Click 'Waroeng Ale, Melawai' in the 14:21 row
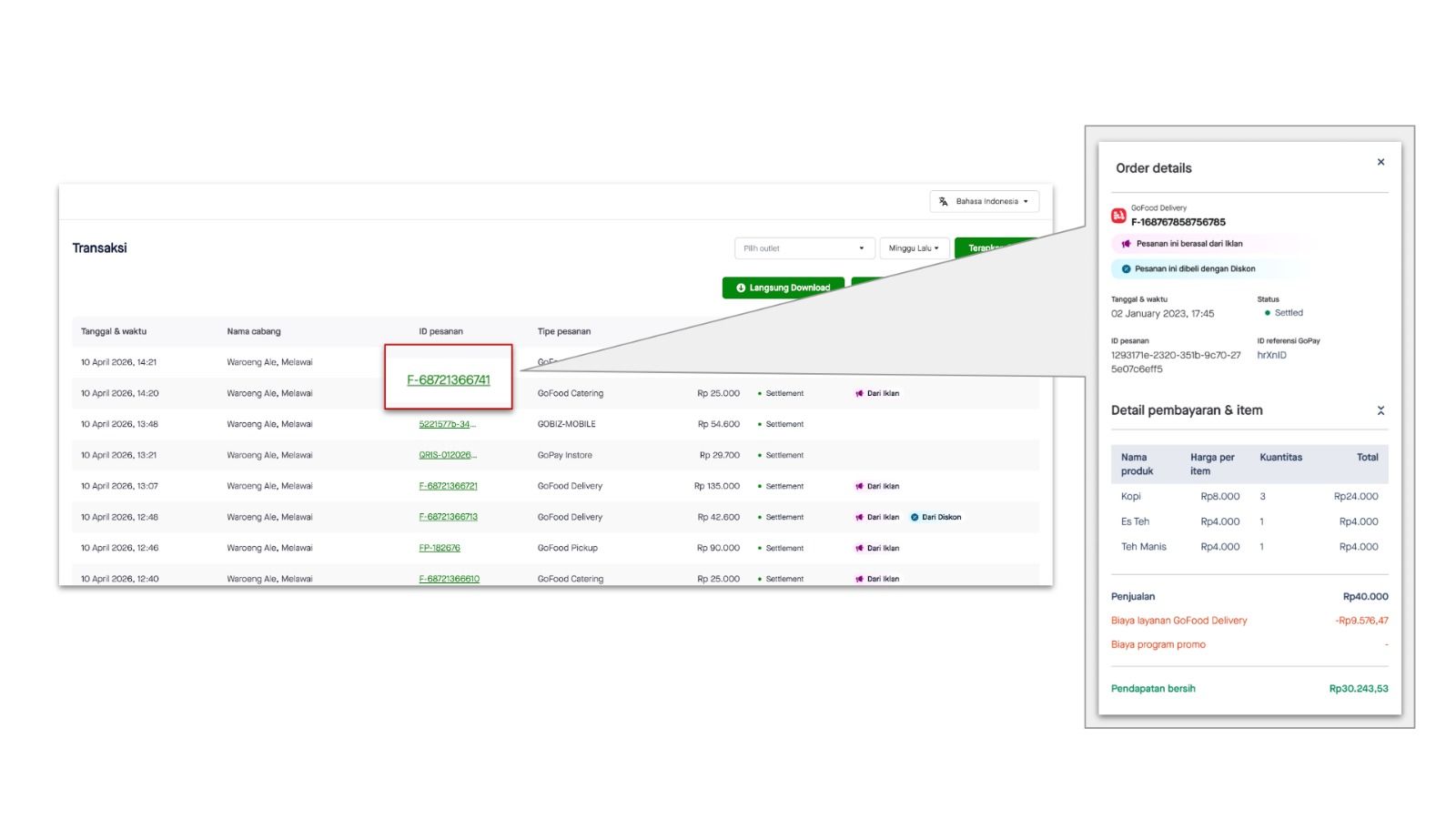 coord(270,363)
